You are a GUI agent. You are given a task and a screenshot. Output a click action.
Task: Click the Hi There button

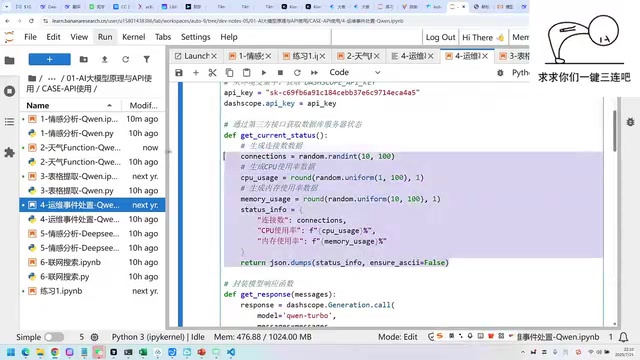coord(483,38)
